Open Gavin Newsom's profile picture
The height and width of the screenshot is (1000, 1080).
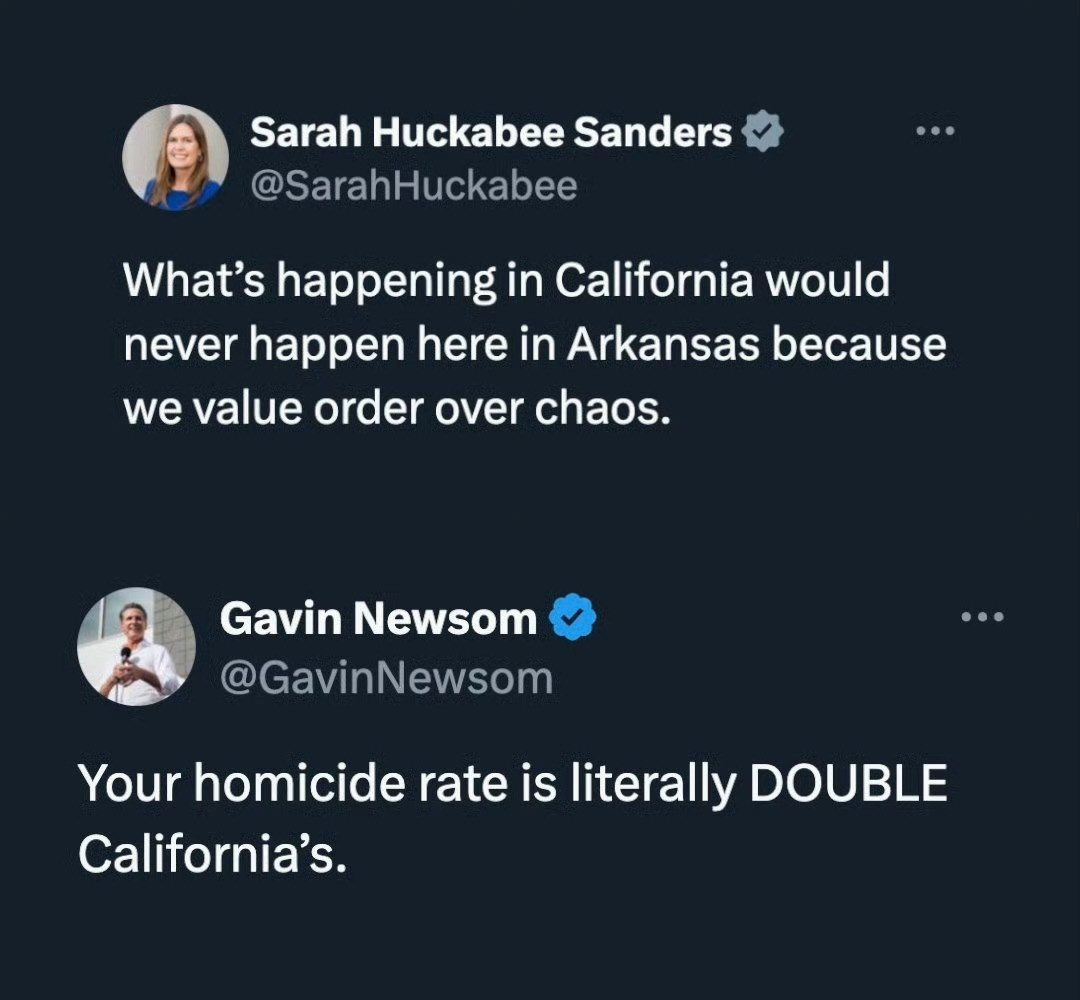136,647
